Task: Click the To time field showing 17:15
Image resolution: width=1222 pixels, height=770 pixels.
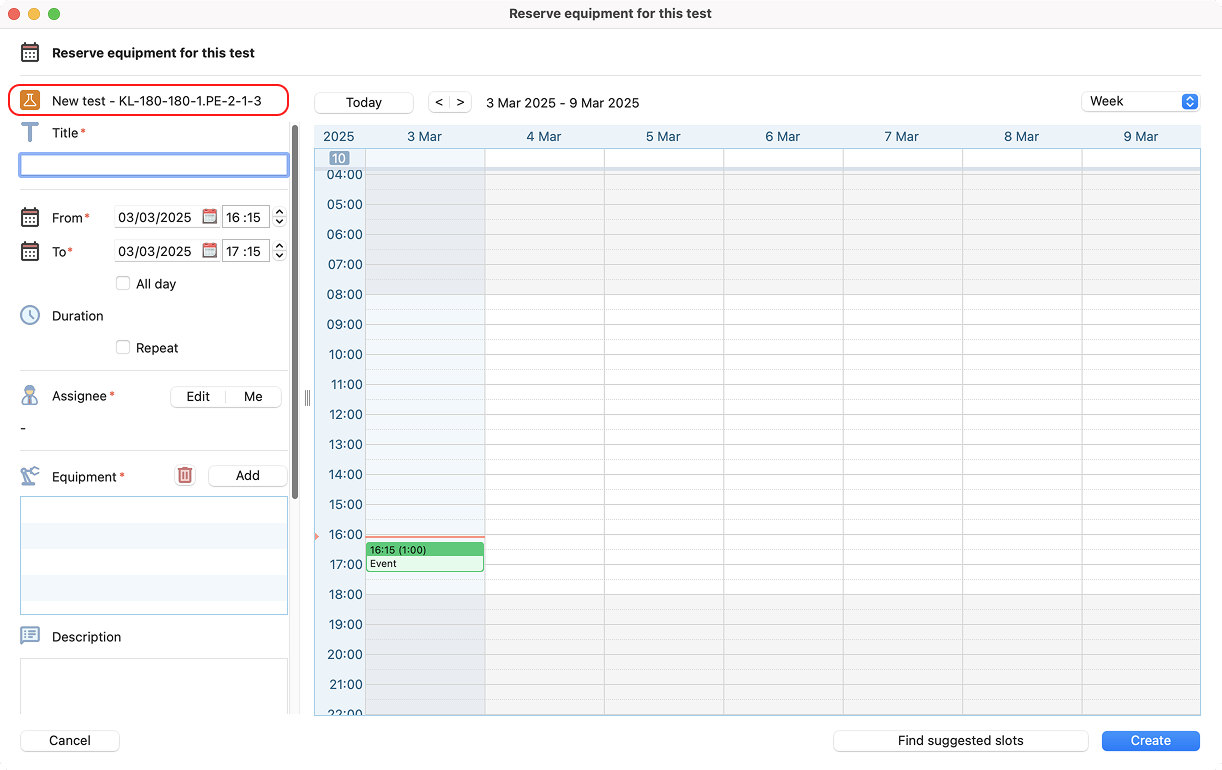Action: tap(246, 251)
